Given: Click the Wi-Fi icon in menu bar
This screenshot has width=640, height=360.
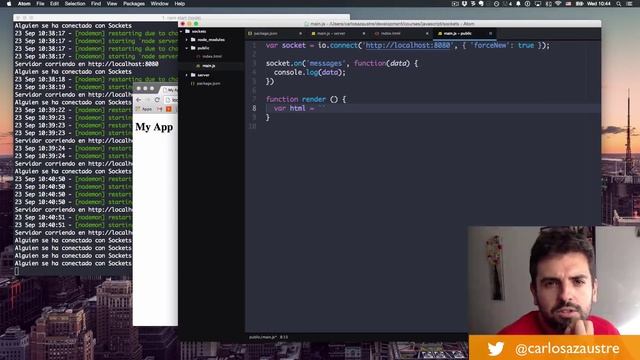Looking at the screenshot, I should pyautogui.click(x=558, y=4).
